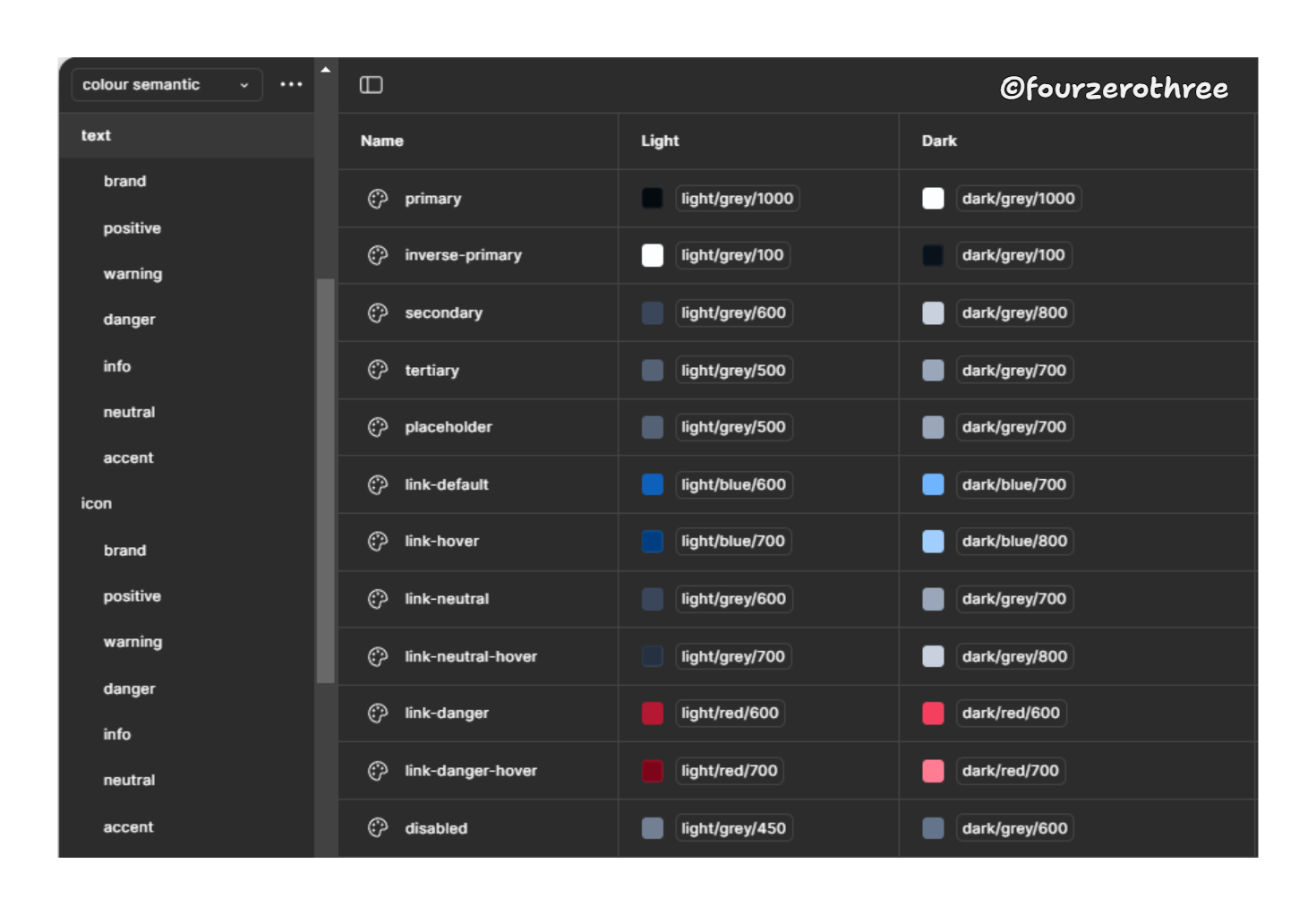Image resolution: width=1316 pixels, height=915 pixels.
Task: Click the Name column header
Action: click(382, 141)
